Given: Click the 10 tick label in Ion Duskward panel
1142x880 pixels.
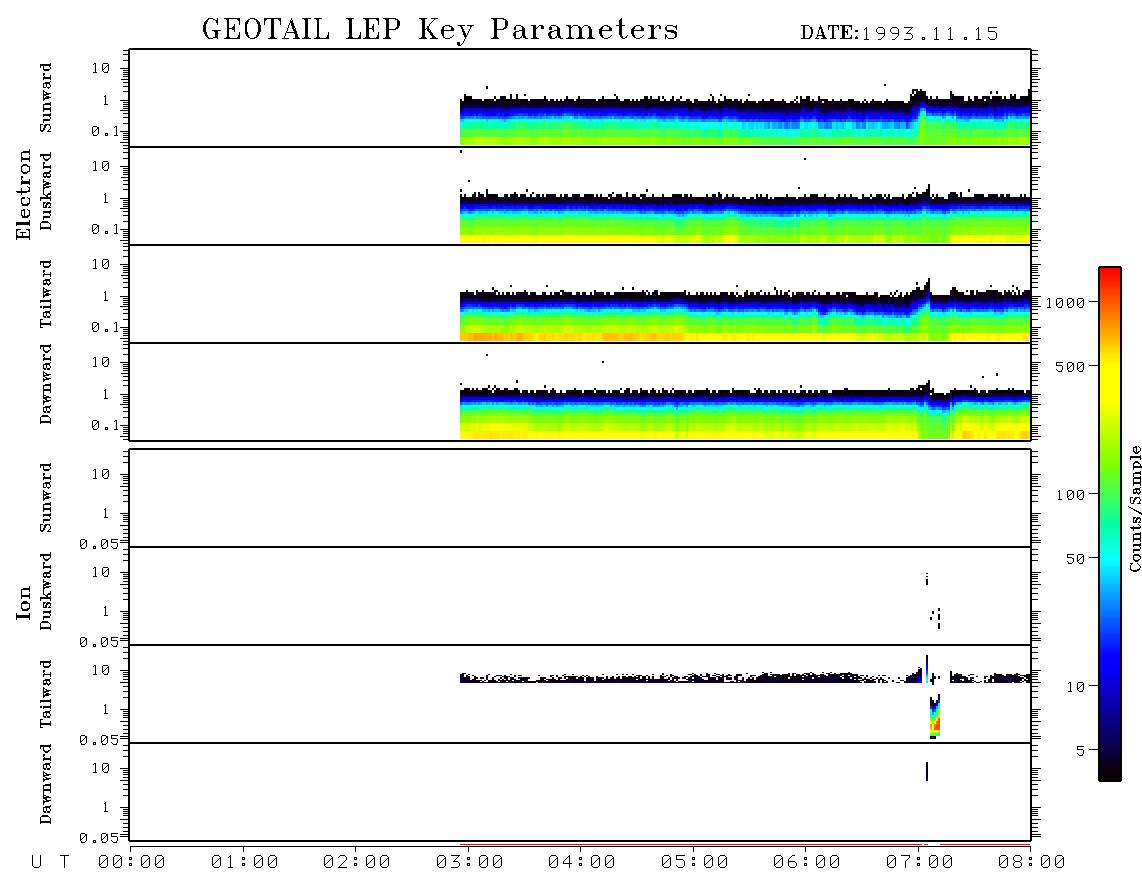Looking at the screenshot, I should click(101, 573).
